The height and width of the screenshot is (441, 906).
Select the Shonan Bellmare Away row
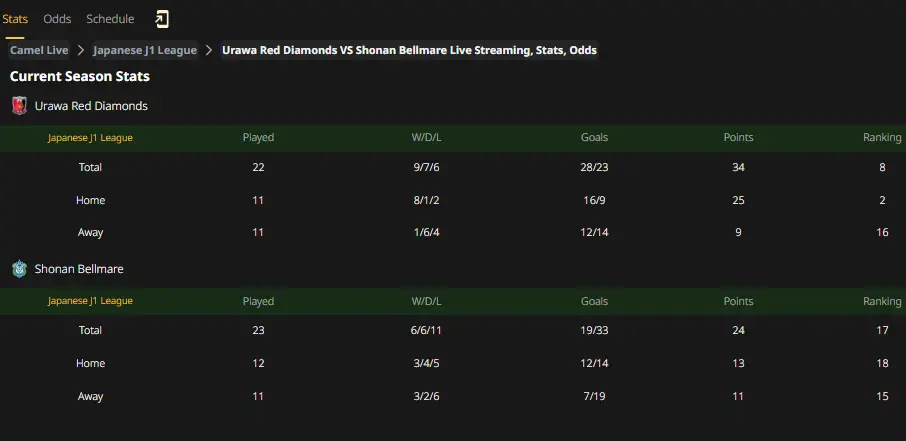[453, 396]
